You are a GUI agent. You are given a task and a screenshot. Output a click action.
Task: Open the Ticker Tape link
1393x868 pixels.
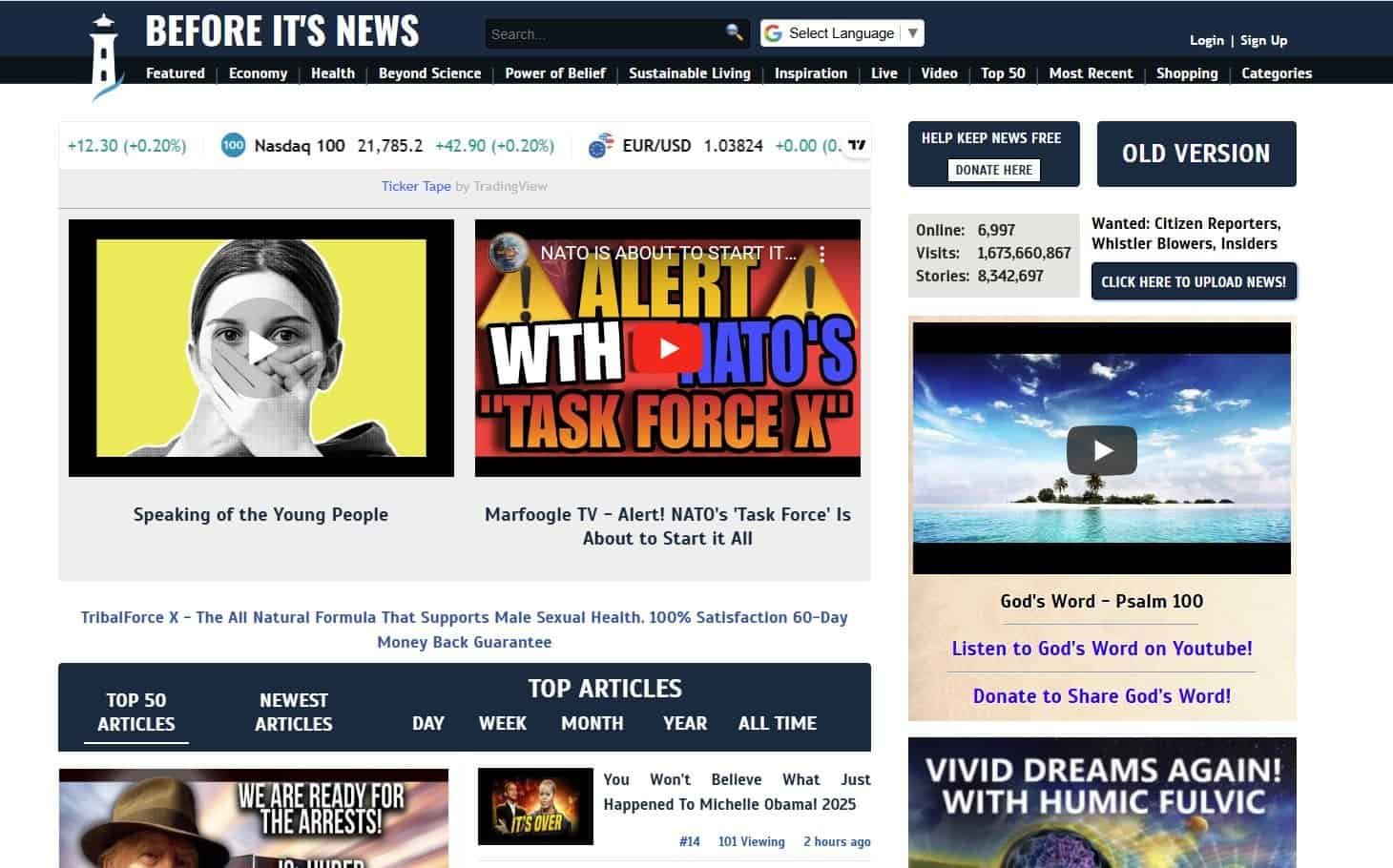pos(416,186)
